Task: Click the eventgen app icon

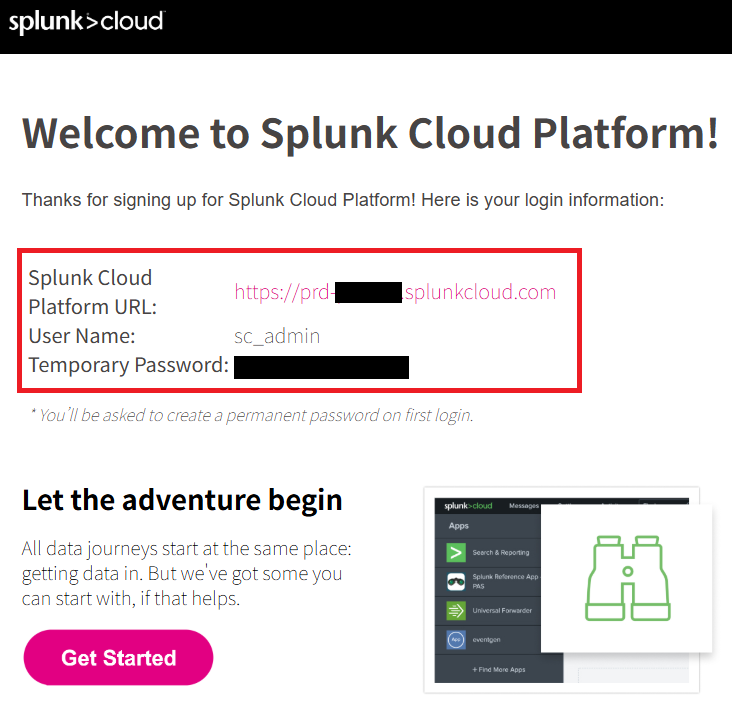Action: [x=456, y=639]
